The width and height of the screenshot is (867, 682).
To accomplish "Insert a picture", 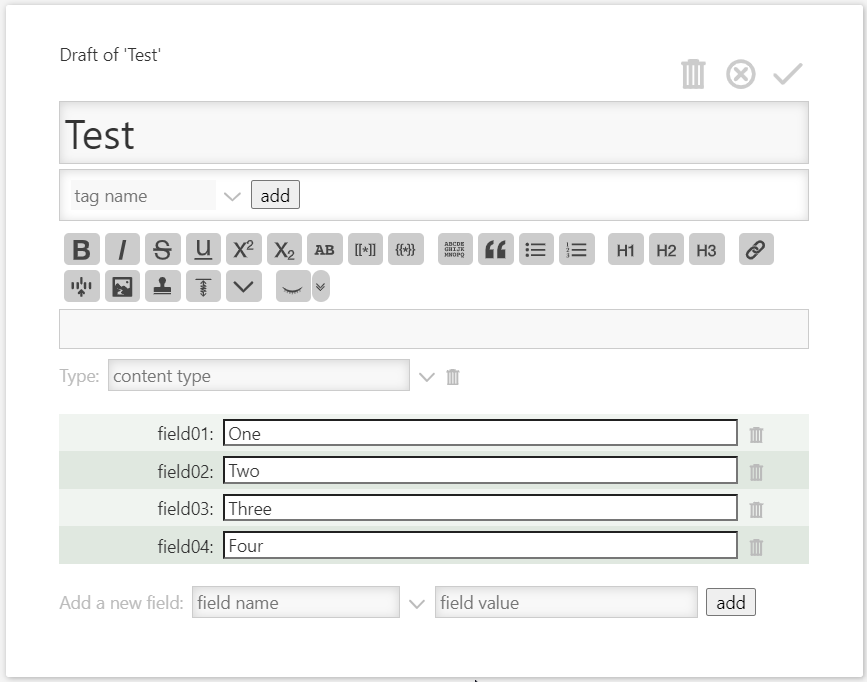I will pos(122,287).
